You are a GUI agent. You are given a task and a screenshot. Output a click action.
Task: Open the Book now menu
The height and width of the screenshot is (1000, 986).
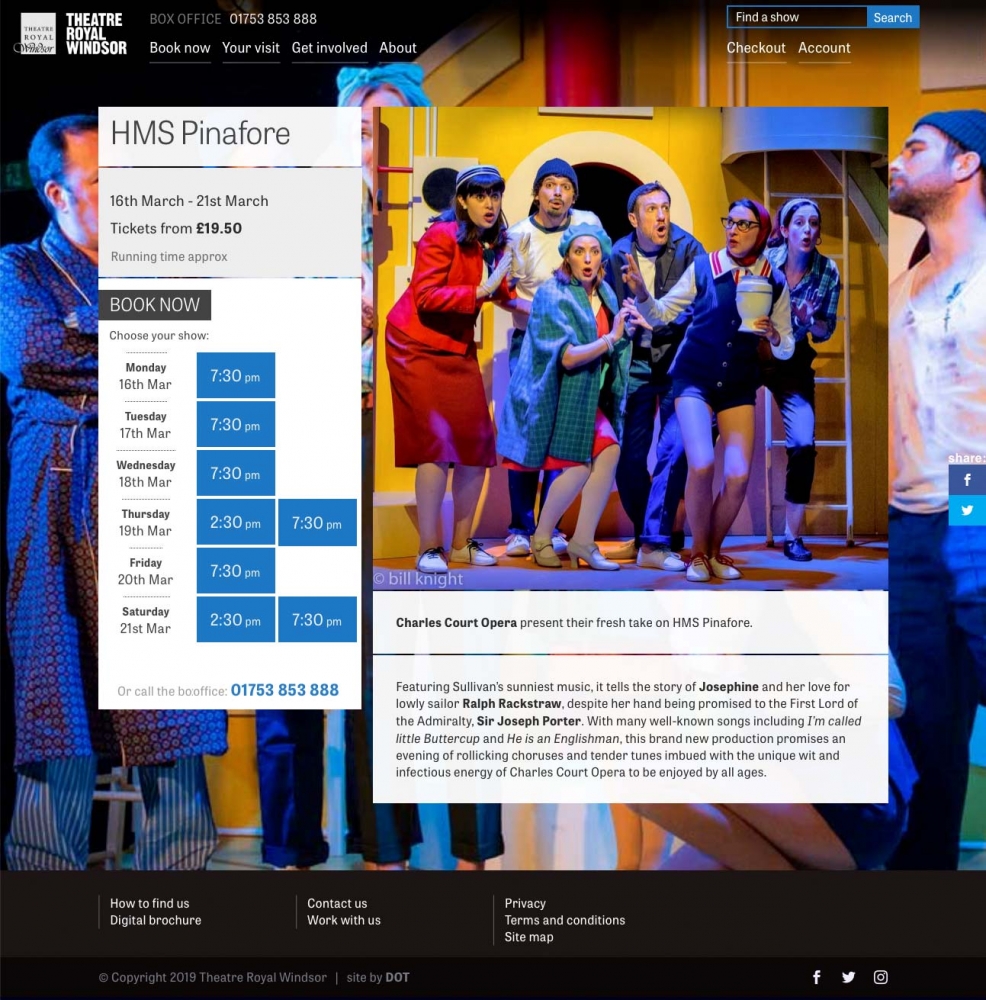(180, 48)
